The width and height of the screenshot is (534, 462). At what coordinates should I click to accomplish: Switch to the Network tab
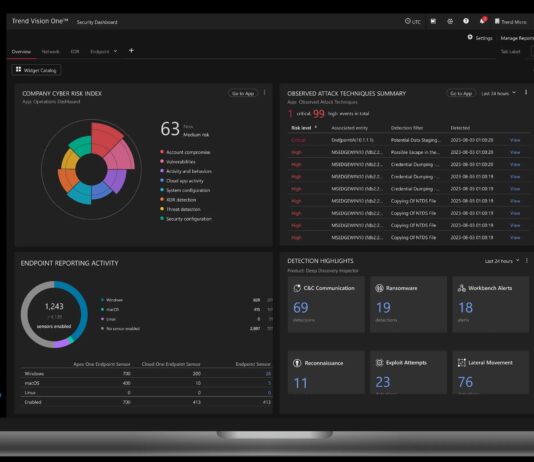(50, 52)
